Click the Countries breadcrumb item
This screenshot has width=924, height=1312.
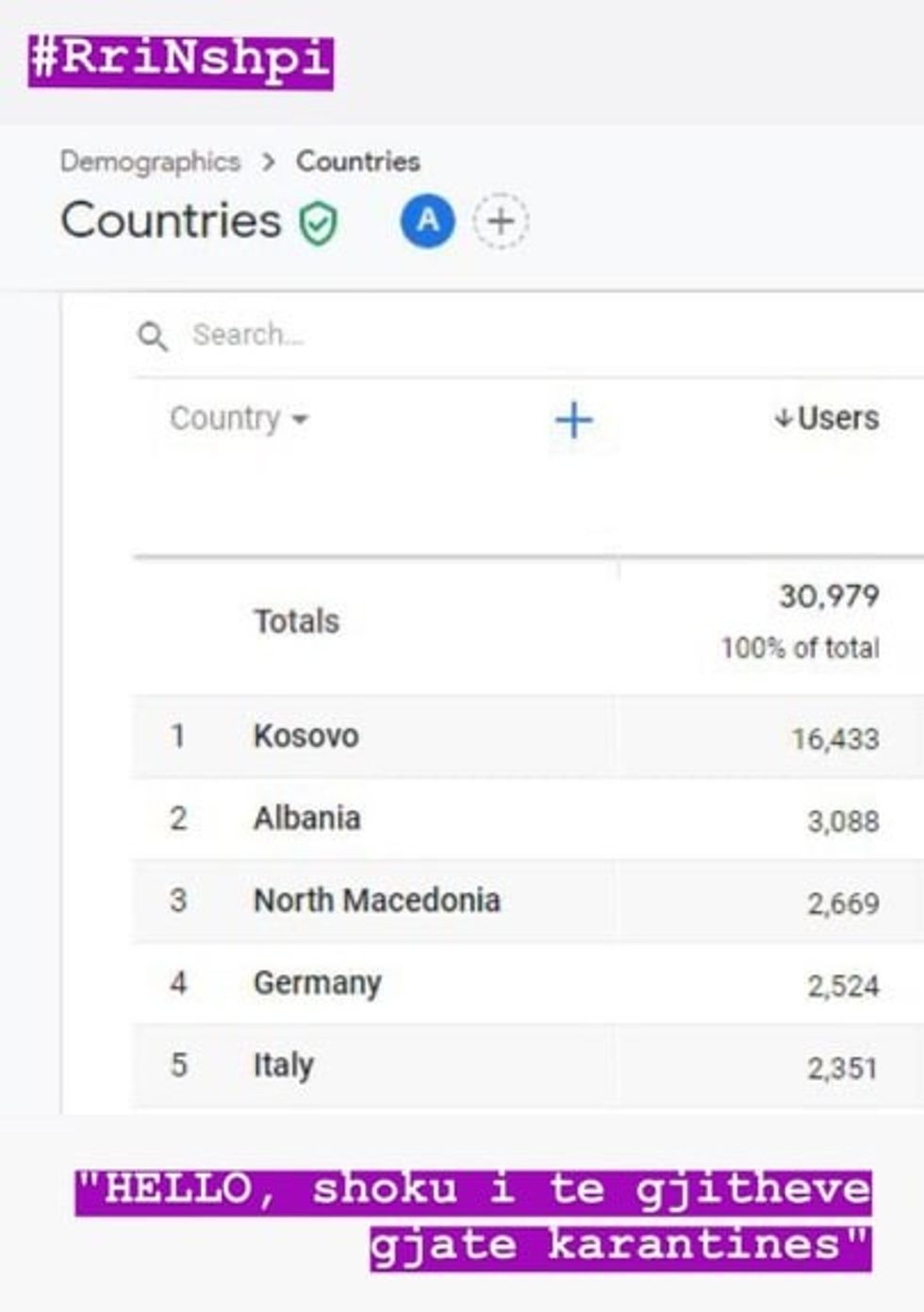tap(358, 161)
